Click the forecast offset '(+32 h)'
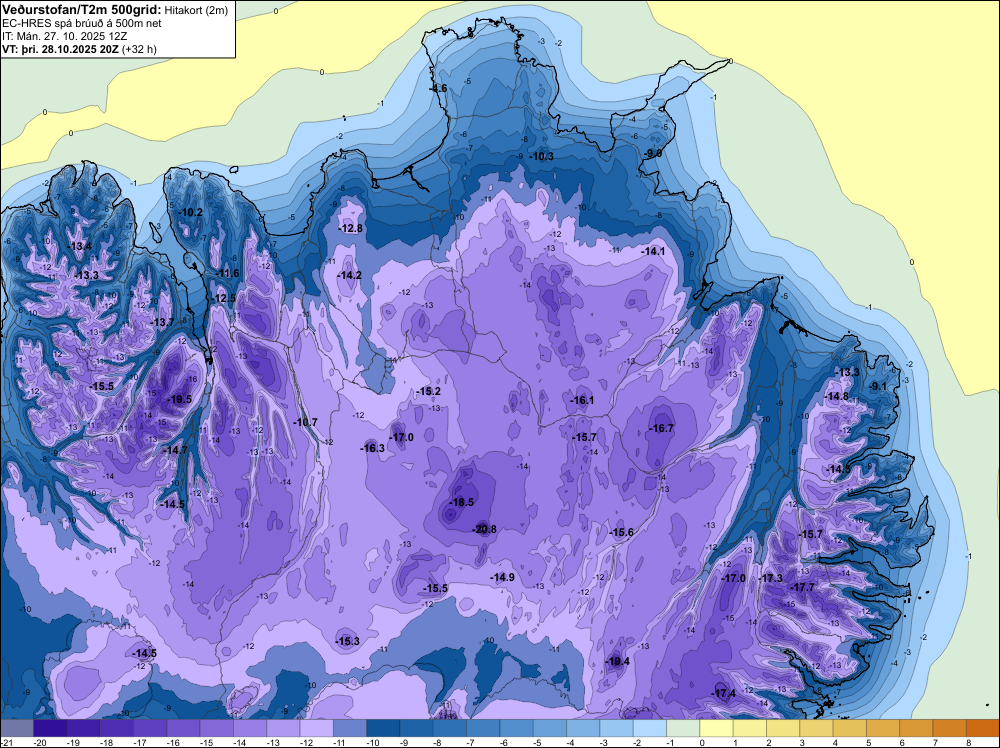Viewport: 1000px width, 748px height. point(139,48)
